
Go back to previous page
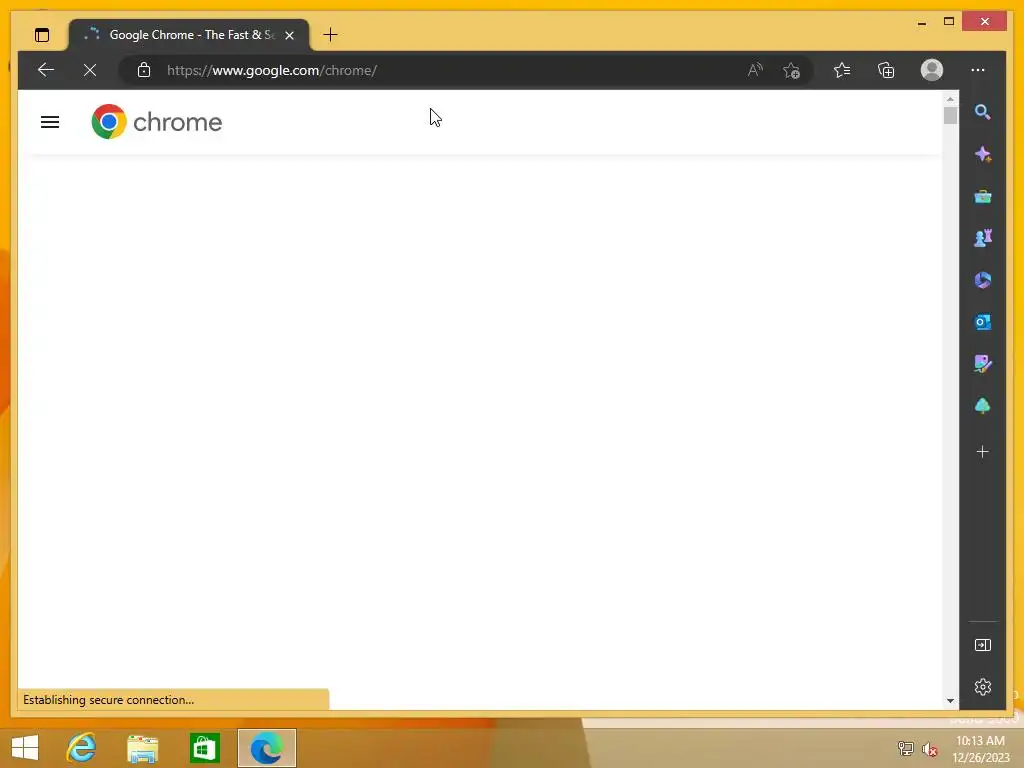click(x=46, y=70)
